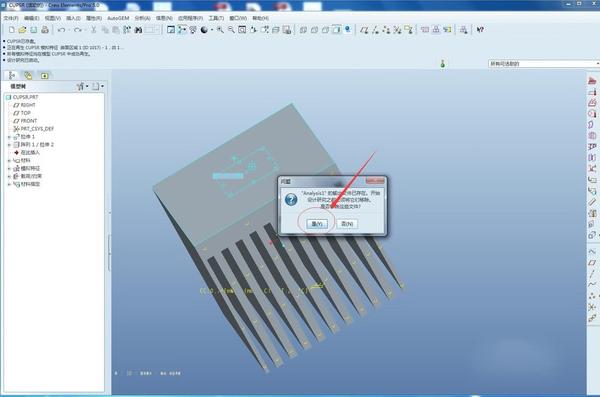
Task: Click the Zoom Out magnifier
Action: point(231,29)
